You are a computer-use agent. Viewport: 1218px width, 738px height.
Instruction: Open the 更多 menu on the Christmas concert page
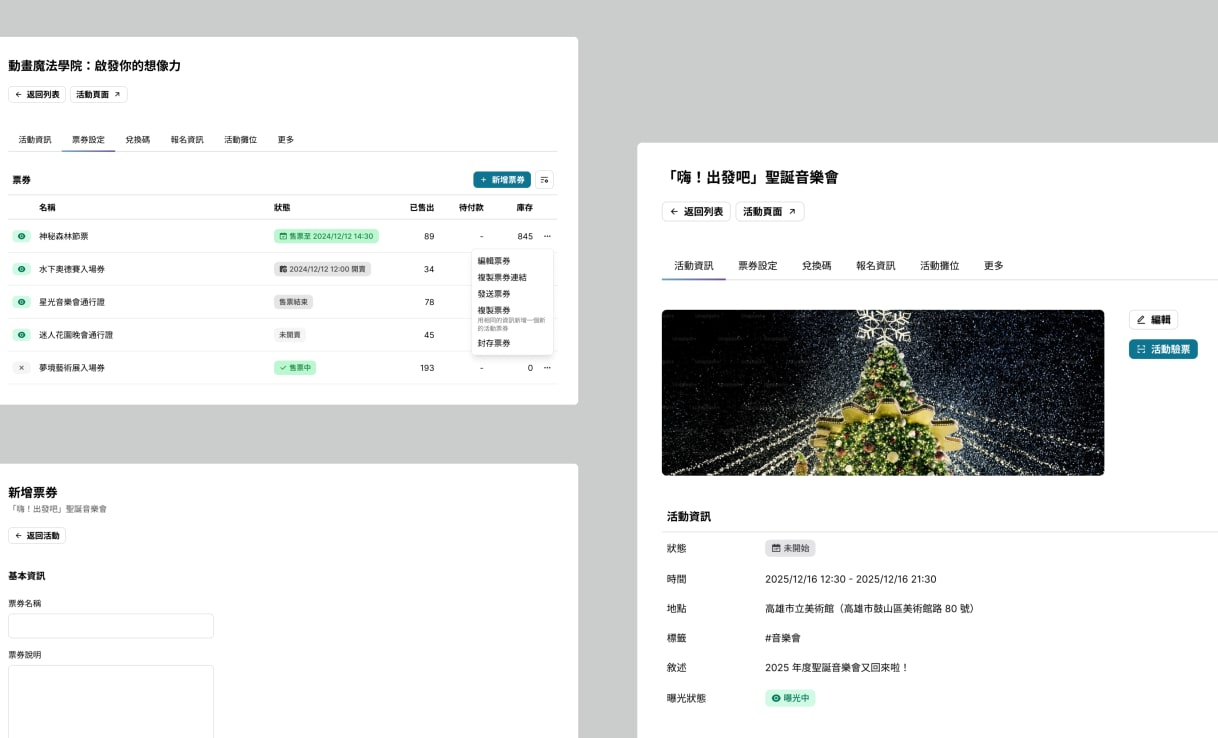pyautogui.click(x=992, y=265)
